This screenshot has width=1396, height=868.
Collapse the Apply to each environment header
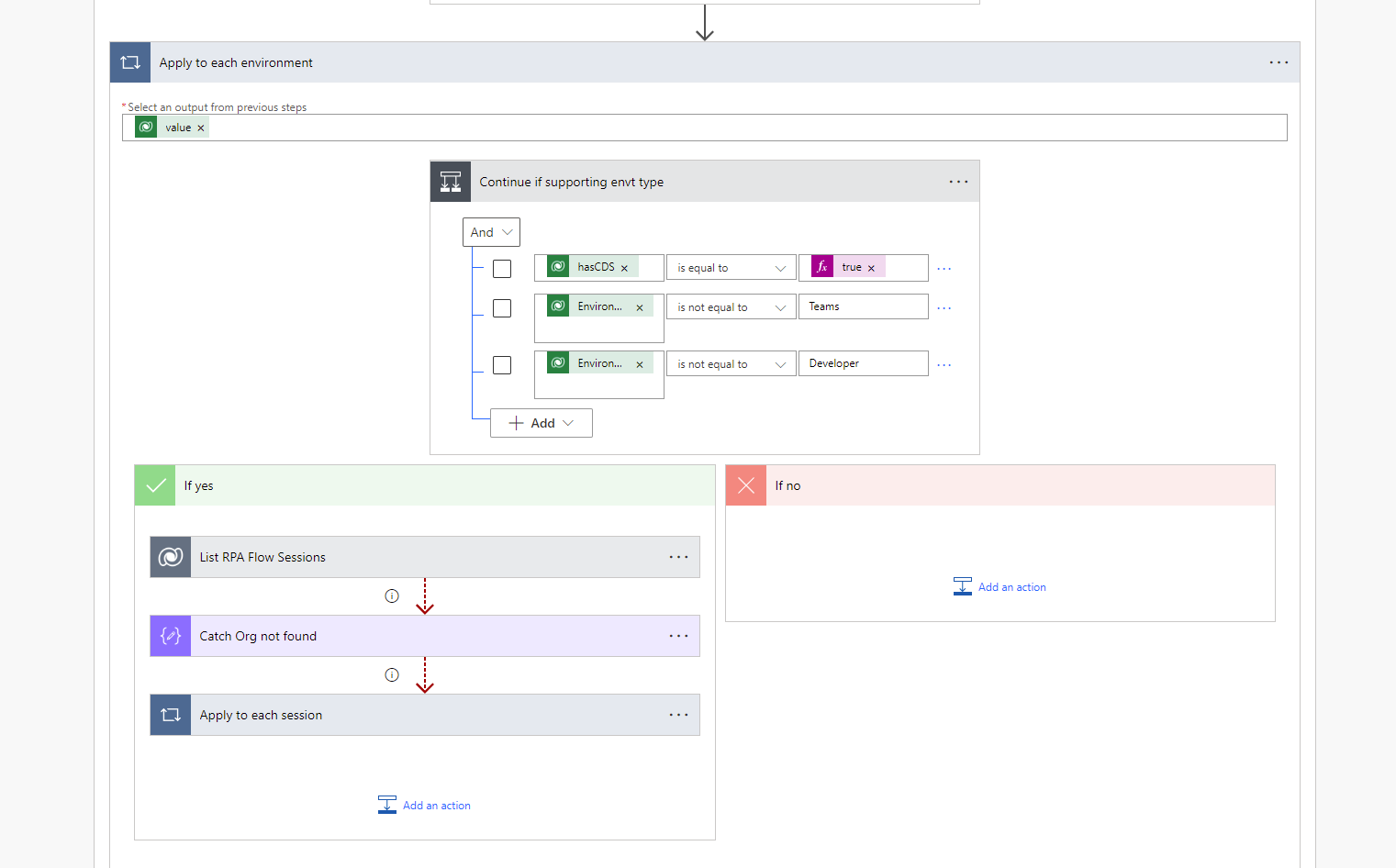[705, 62]
